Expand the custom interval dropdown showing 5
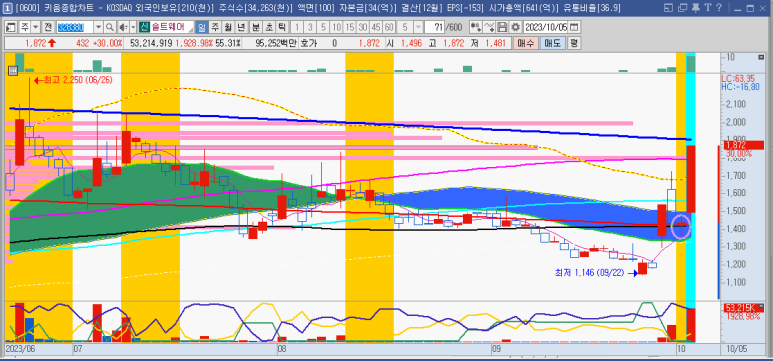Image resolution: width=773 pixels, height=361 pixels. [418, 27]
